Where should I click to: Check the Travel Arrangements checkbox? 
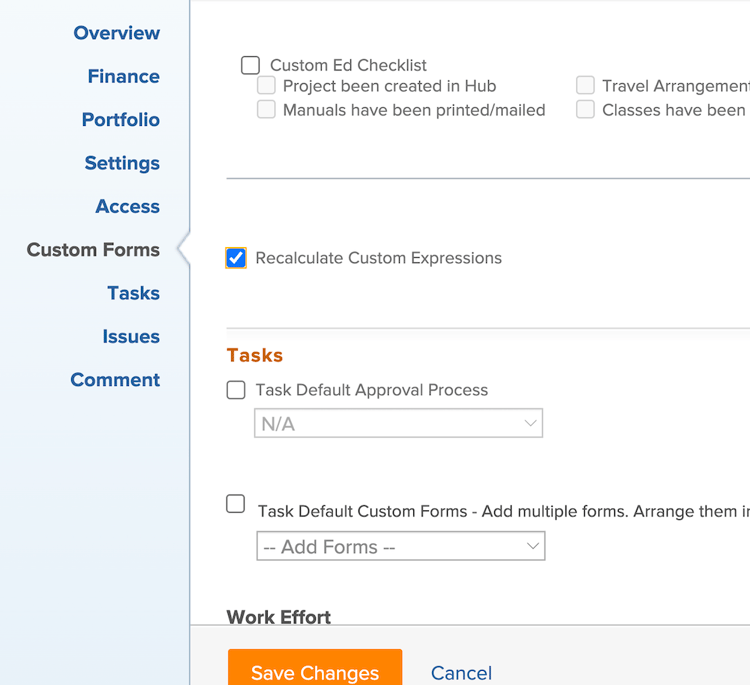[585, 86]
